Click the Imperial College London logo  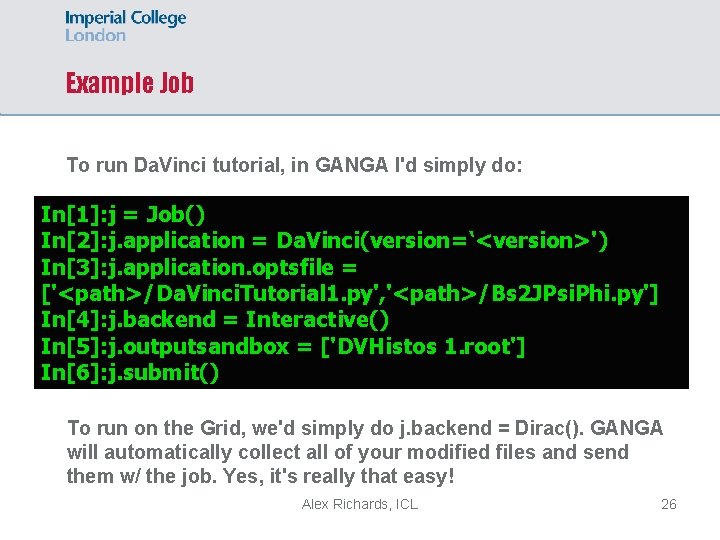pyautogui.click(x=125, y=26)
